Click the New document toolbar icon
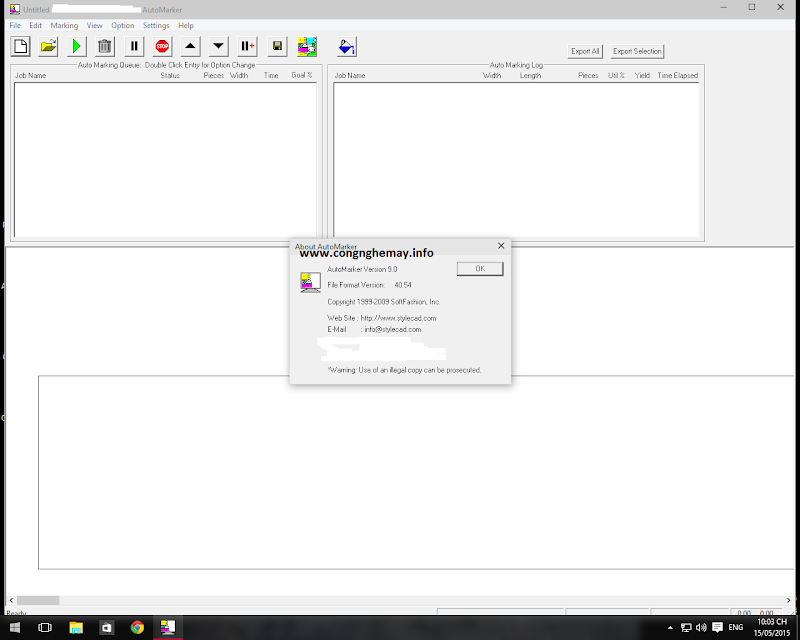800x640 pixels. click(x=21, y=46)
